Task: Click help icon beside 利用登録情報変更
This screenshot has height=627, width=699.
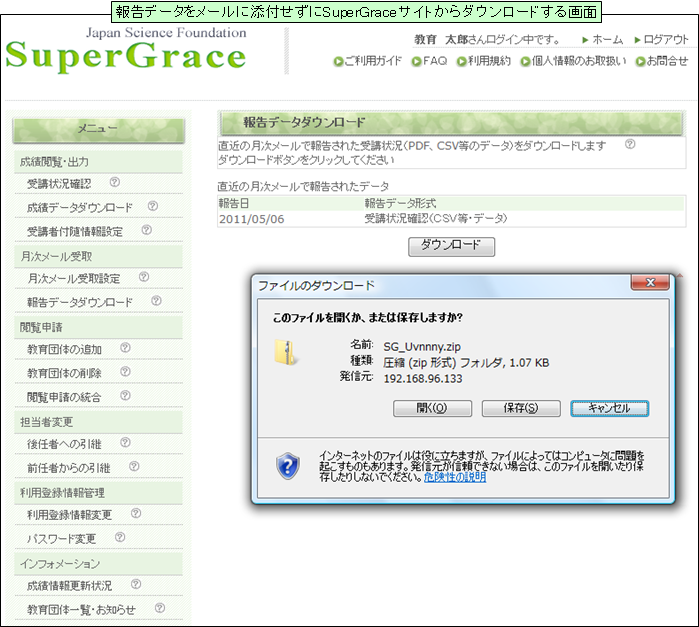Action: [136, 513]
